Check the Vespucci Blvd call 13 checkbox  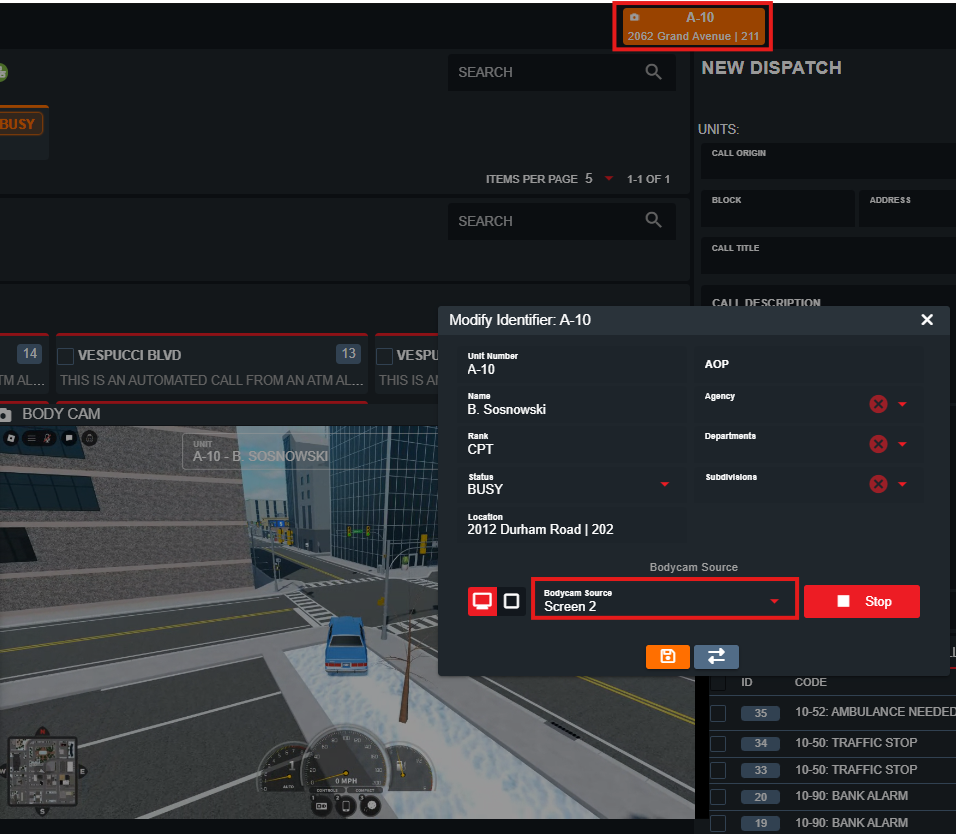point(66,356)
